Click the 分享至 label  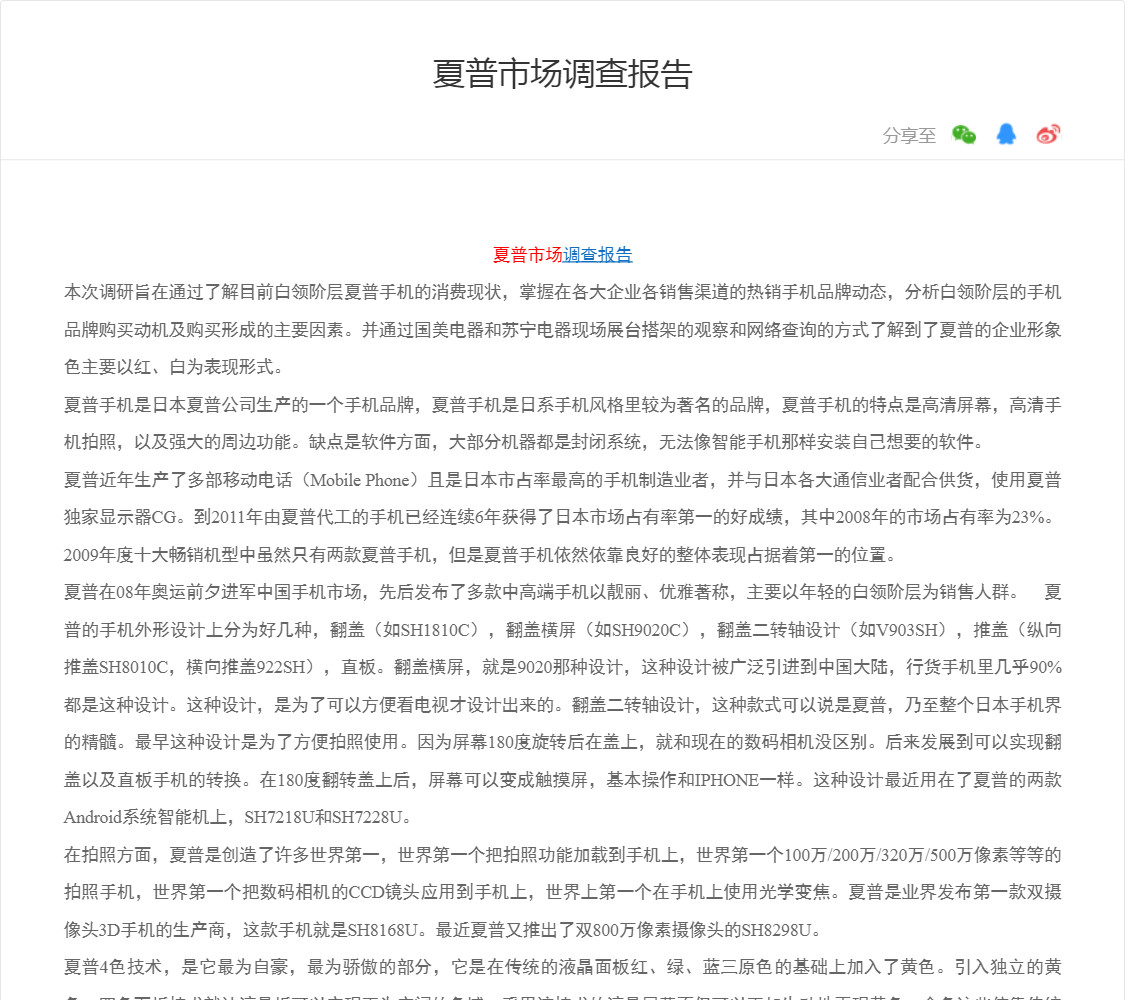[x=909, y=136]
